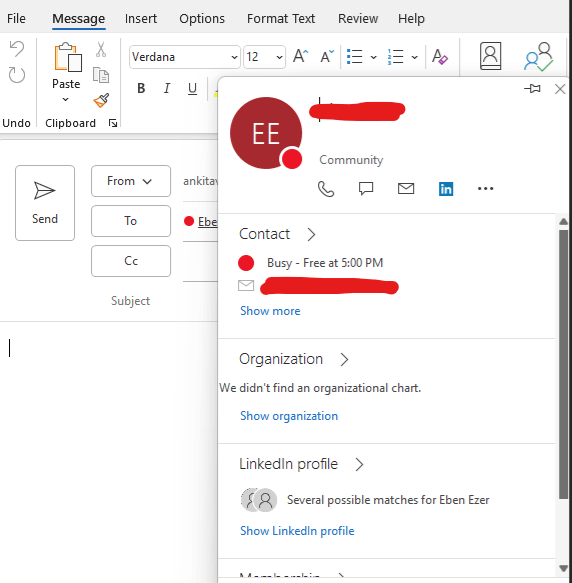This screenshot has height=583, width=572.
Task: Click the Check Names icon
Action: [538, 57]
